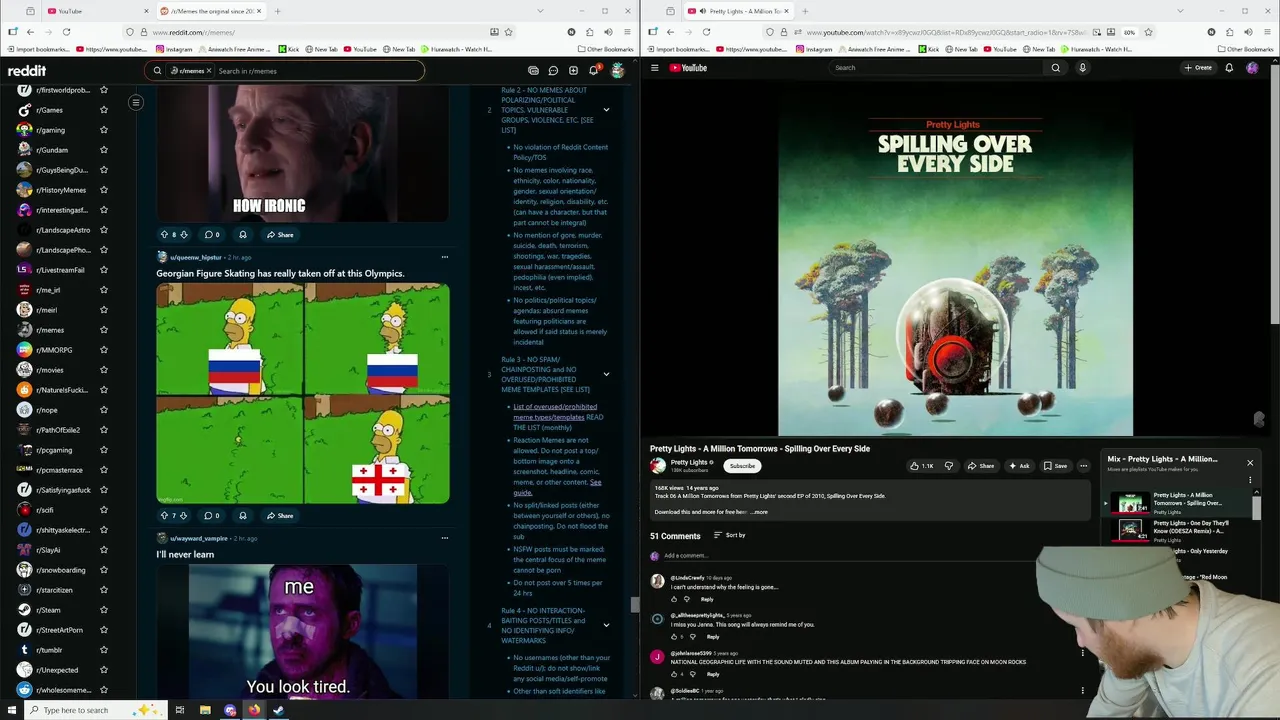Open overflow menu on queenw_hipstur post
Image resolution: width=1280 pixels, height=720 pixels.
[x=445, y=257]
